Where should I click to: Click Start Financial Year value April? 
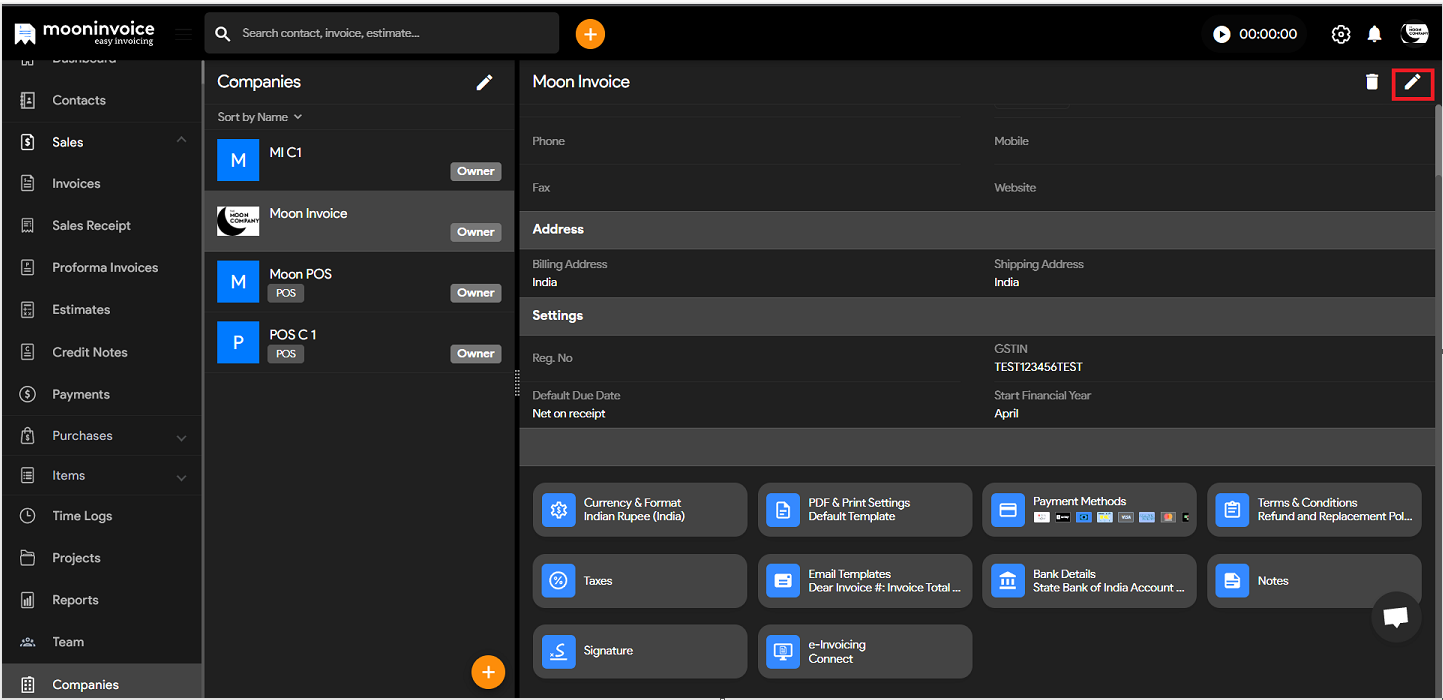click(1006, 414)
